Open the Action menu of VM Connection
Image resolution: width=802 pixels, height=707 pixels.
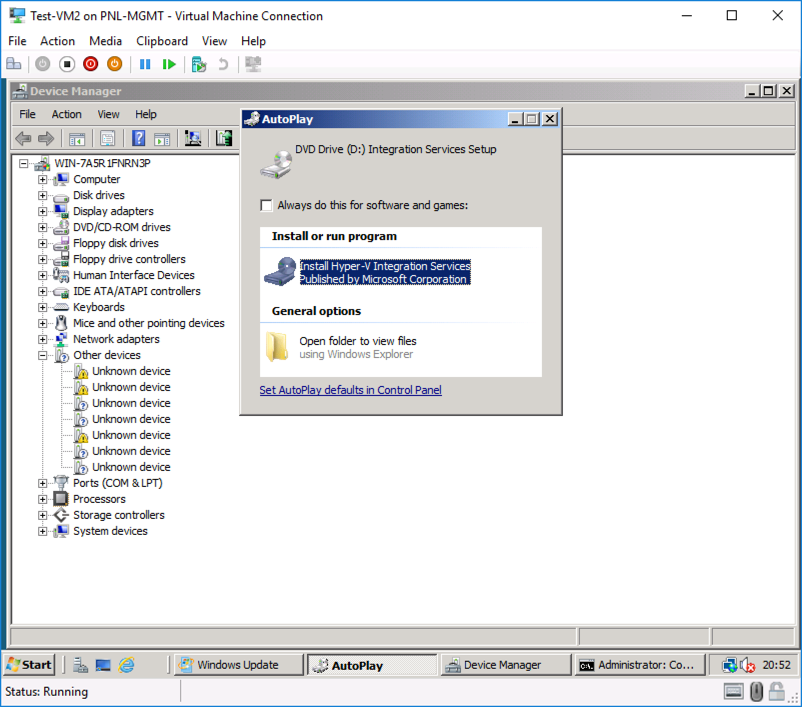(57, 41)
